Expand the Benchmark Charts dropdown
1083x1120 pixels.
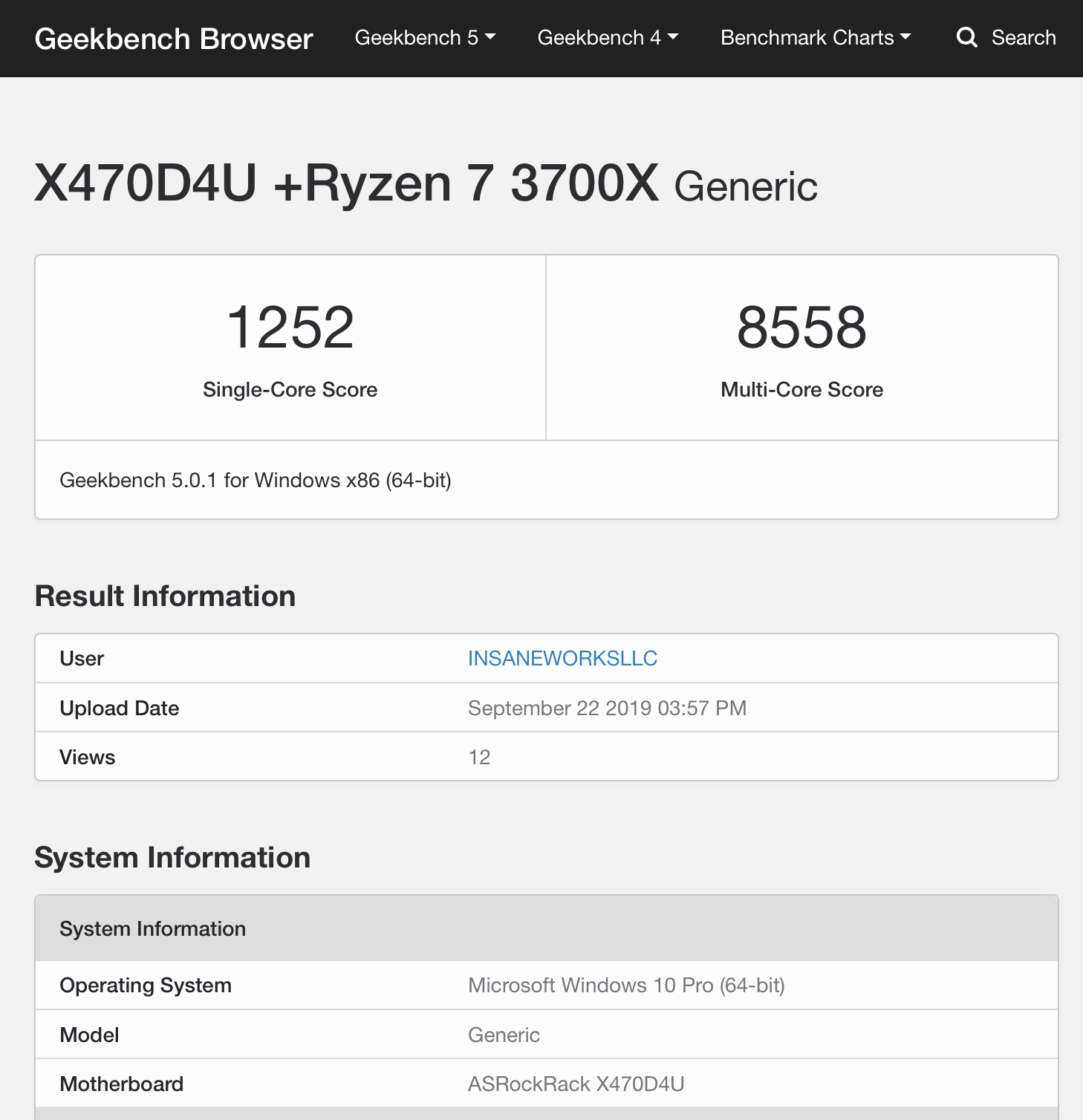(816, 37)
